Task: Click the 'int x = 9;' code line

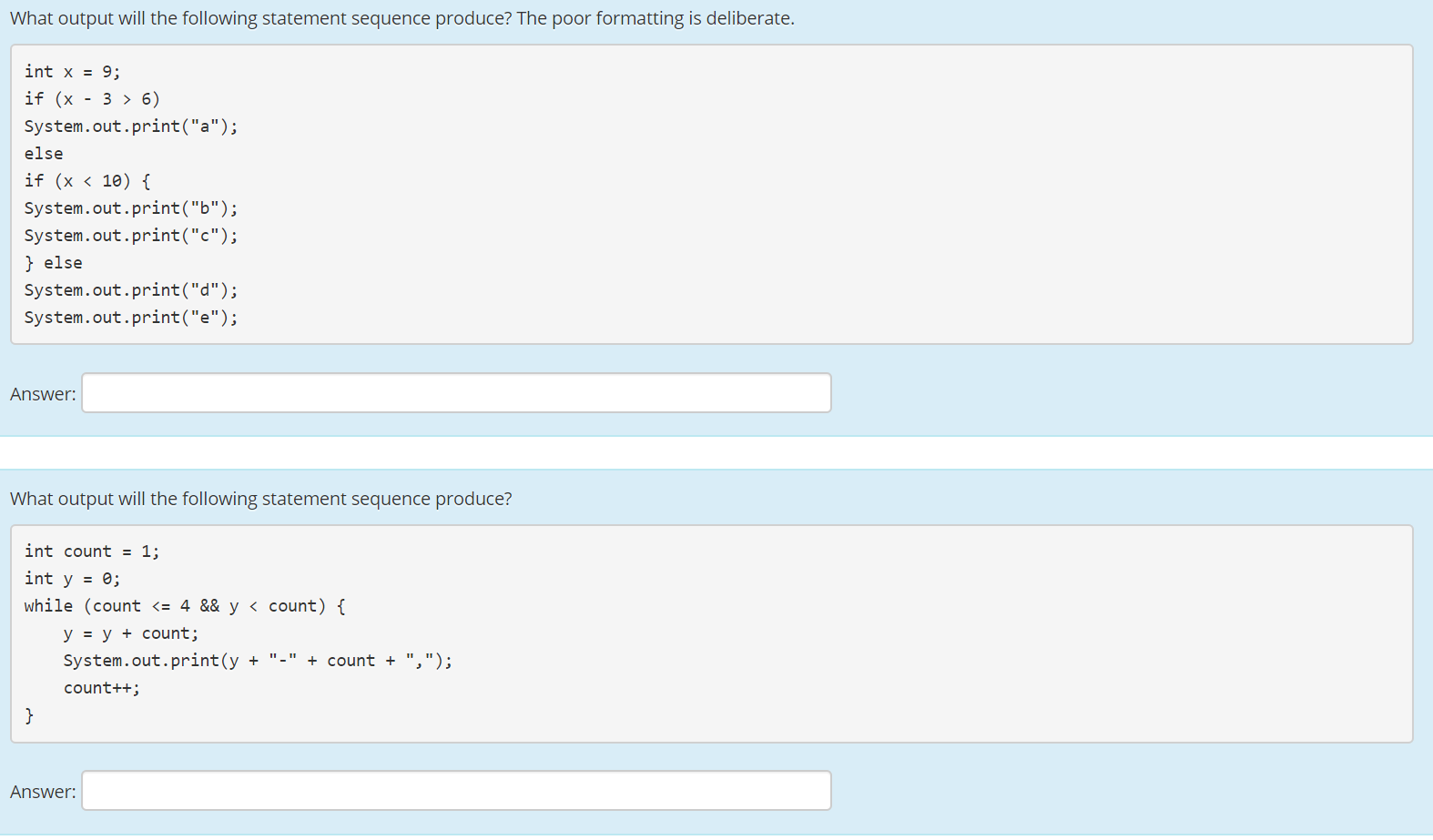Action: (72, 72)
